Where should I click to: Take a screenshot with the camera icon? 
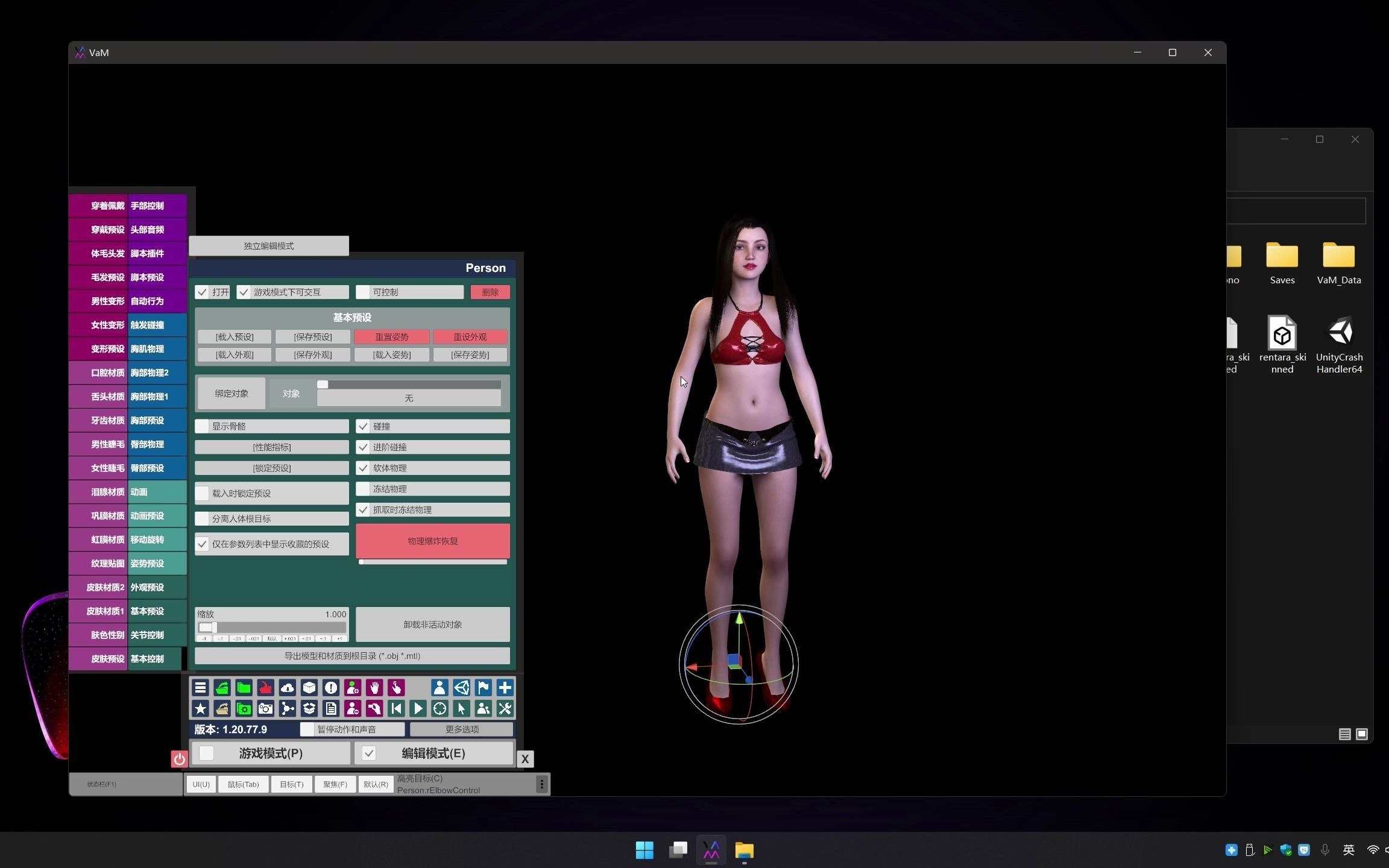tap(265, 709)
